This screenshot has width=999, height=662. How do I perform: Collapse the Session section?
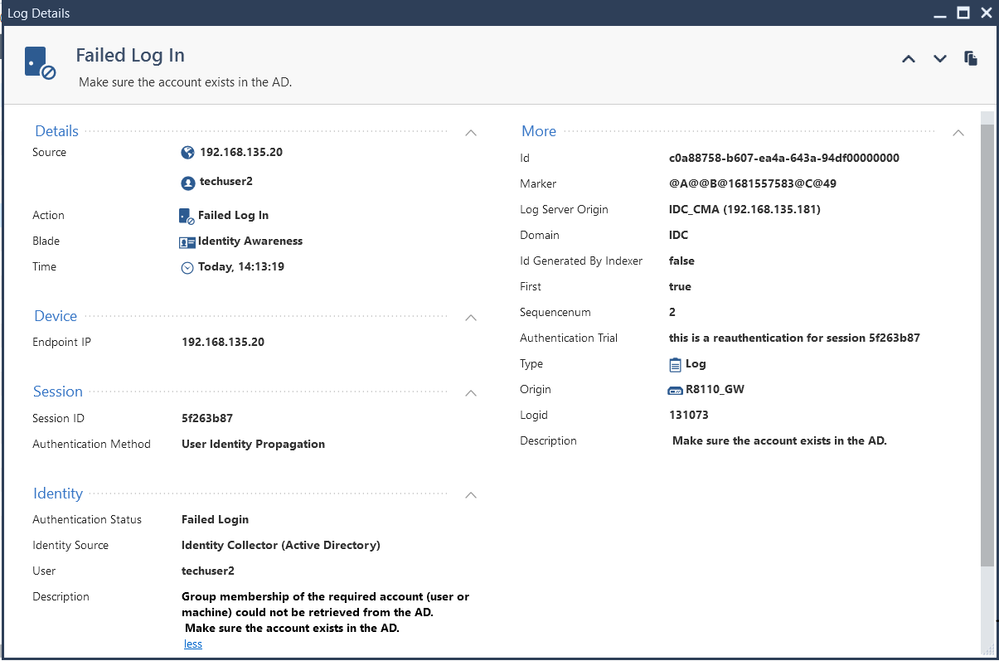point(471,394)
